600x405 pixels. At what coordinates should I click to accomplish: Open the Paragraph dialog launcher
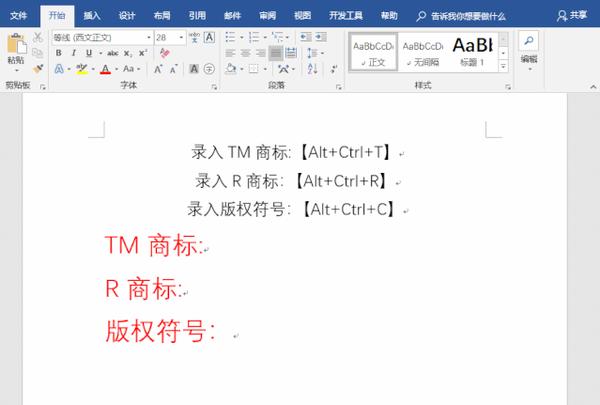click(x=339, y=87)
